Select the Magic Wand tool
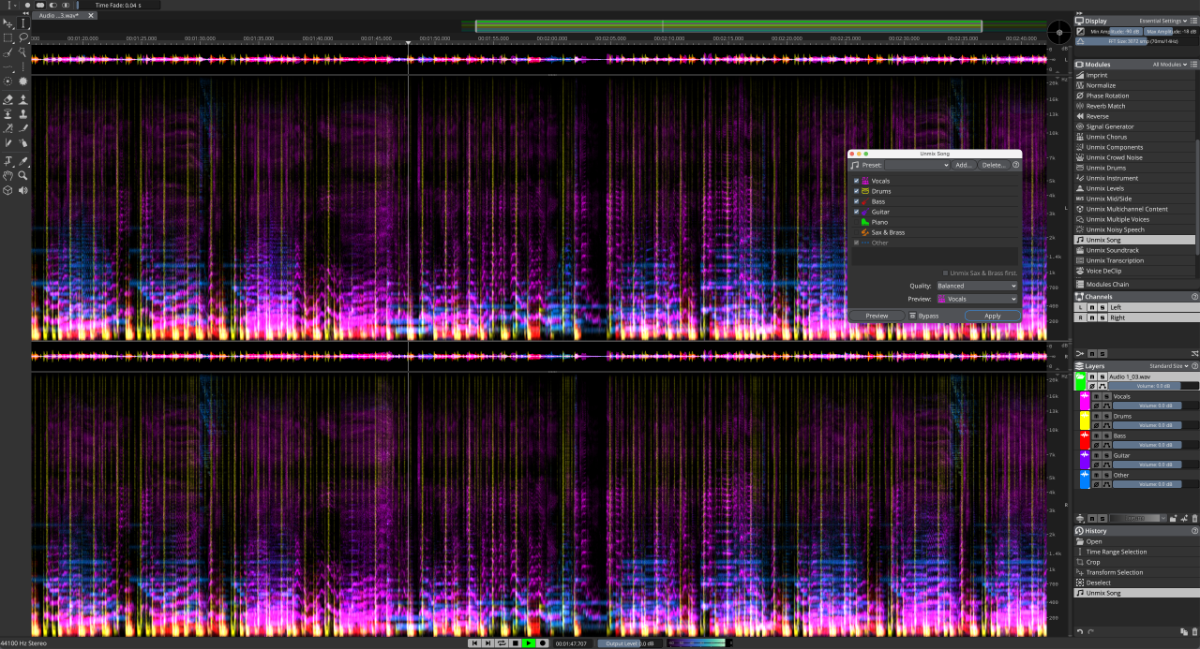1200x649 pixels. (22, 52)
